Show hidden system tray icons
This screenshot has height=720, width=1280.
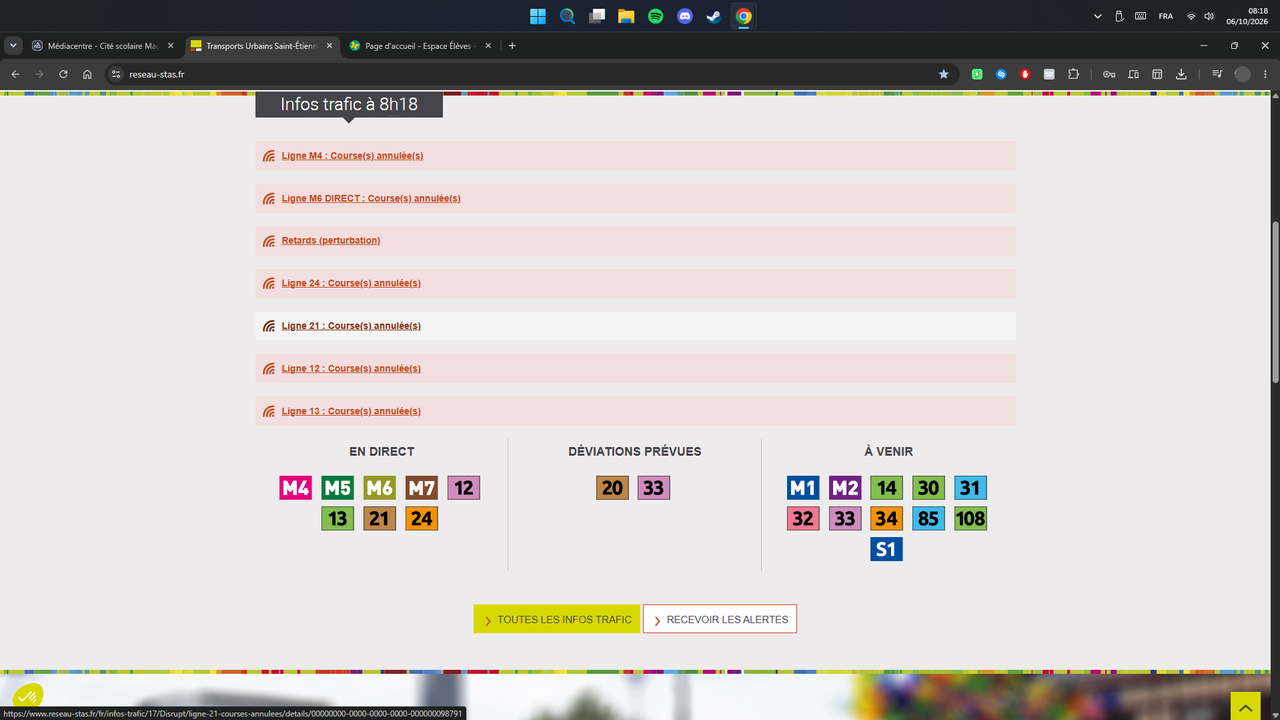(x=1098, y=16)
